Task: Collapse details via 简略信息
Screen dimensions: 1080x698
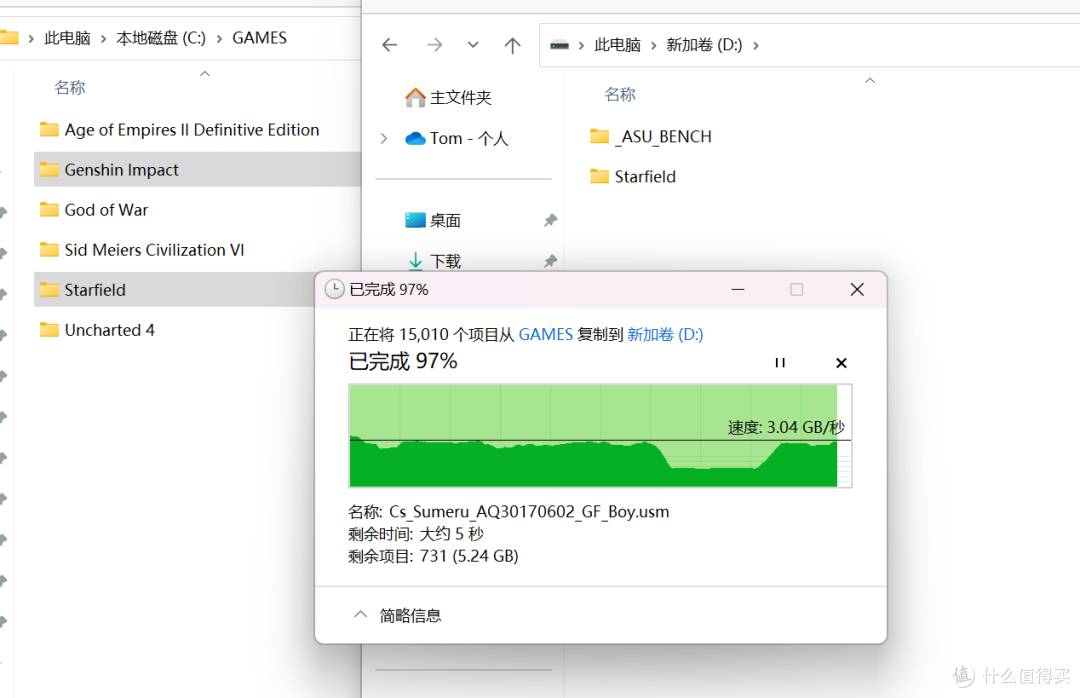Action: 397,615
